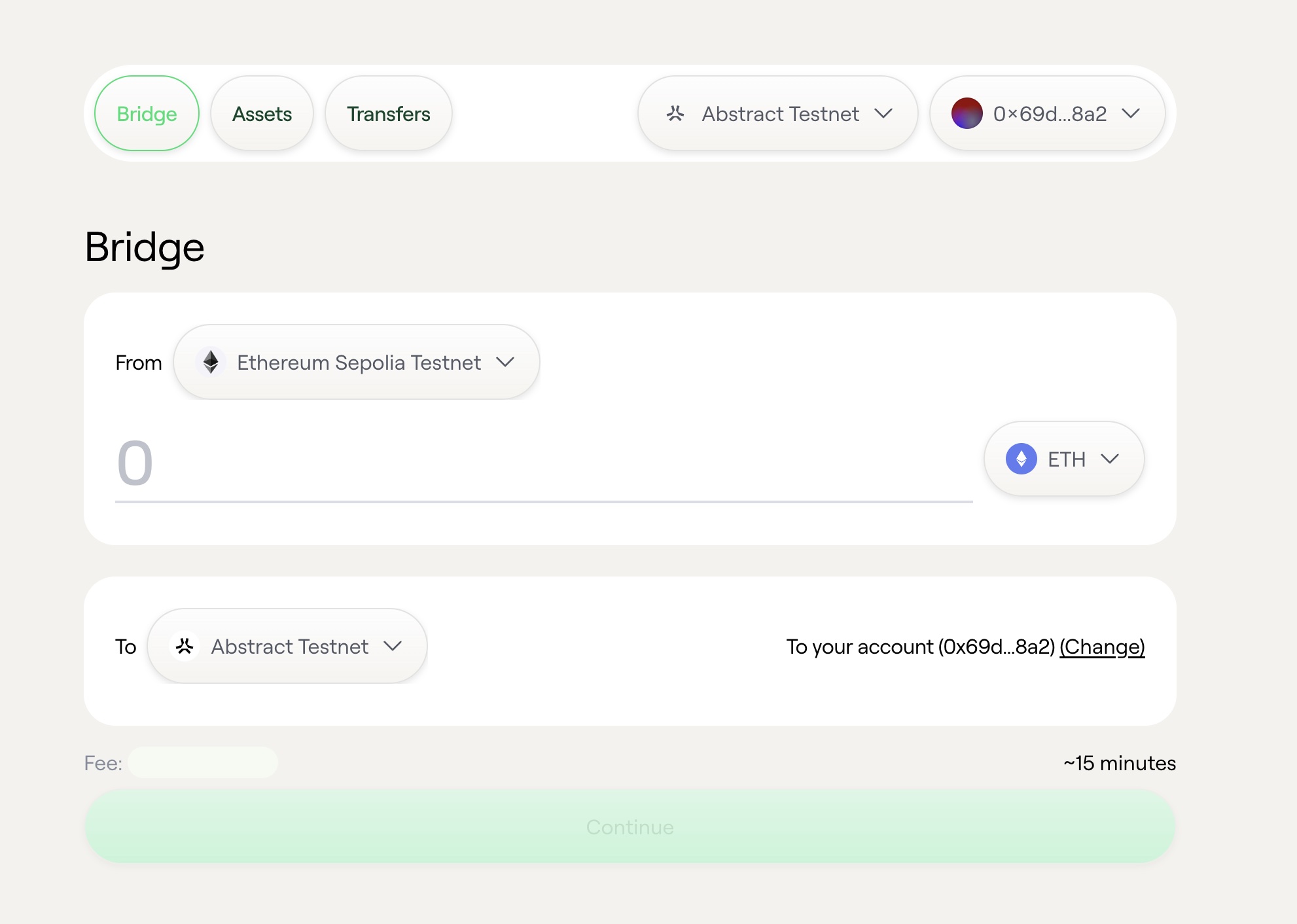Open the Abstract Testnet network selector in header

[x=777, y=113]
